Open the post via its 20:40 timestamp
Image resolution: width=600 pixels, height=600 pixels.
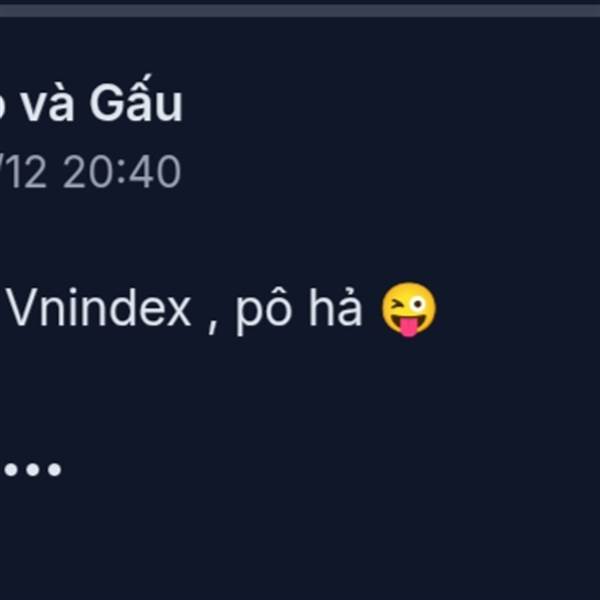coord(122,171)
